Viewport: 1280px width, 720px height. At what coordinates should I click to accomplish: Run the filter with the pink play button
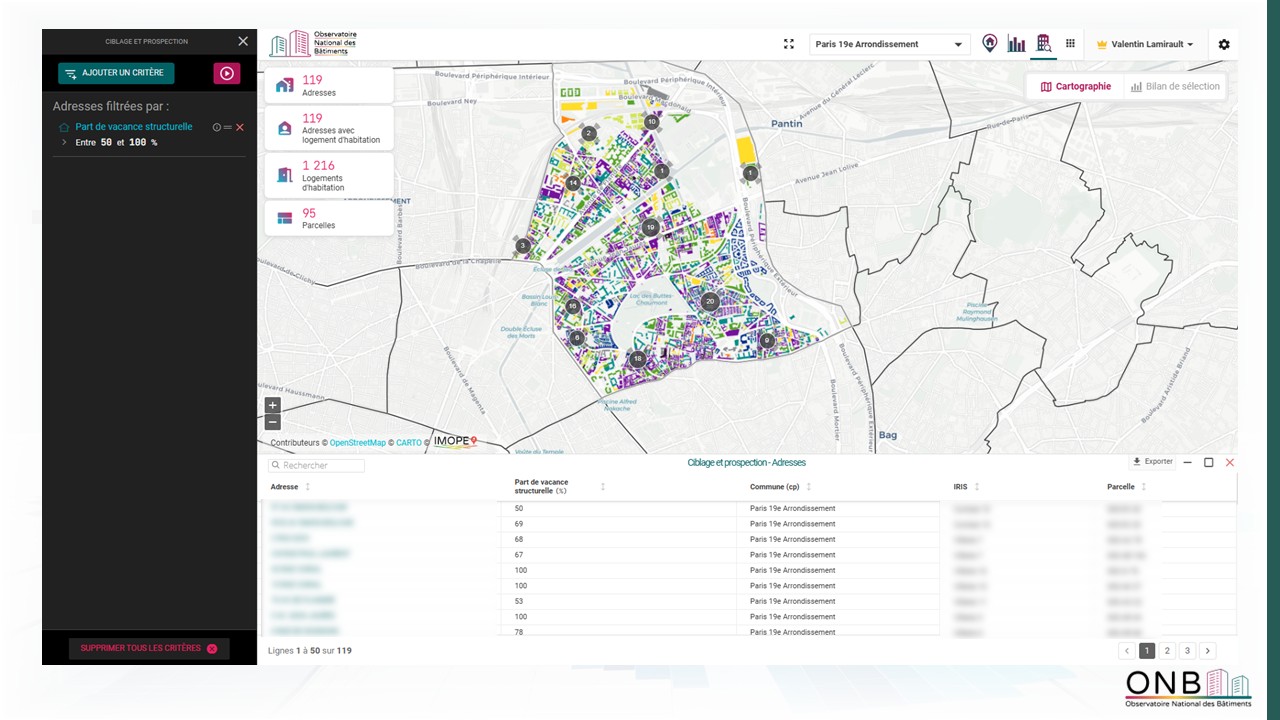pyautogui.click(x=226, y=73)
